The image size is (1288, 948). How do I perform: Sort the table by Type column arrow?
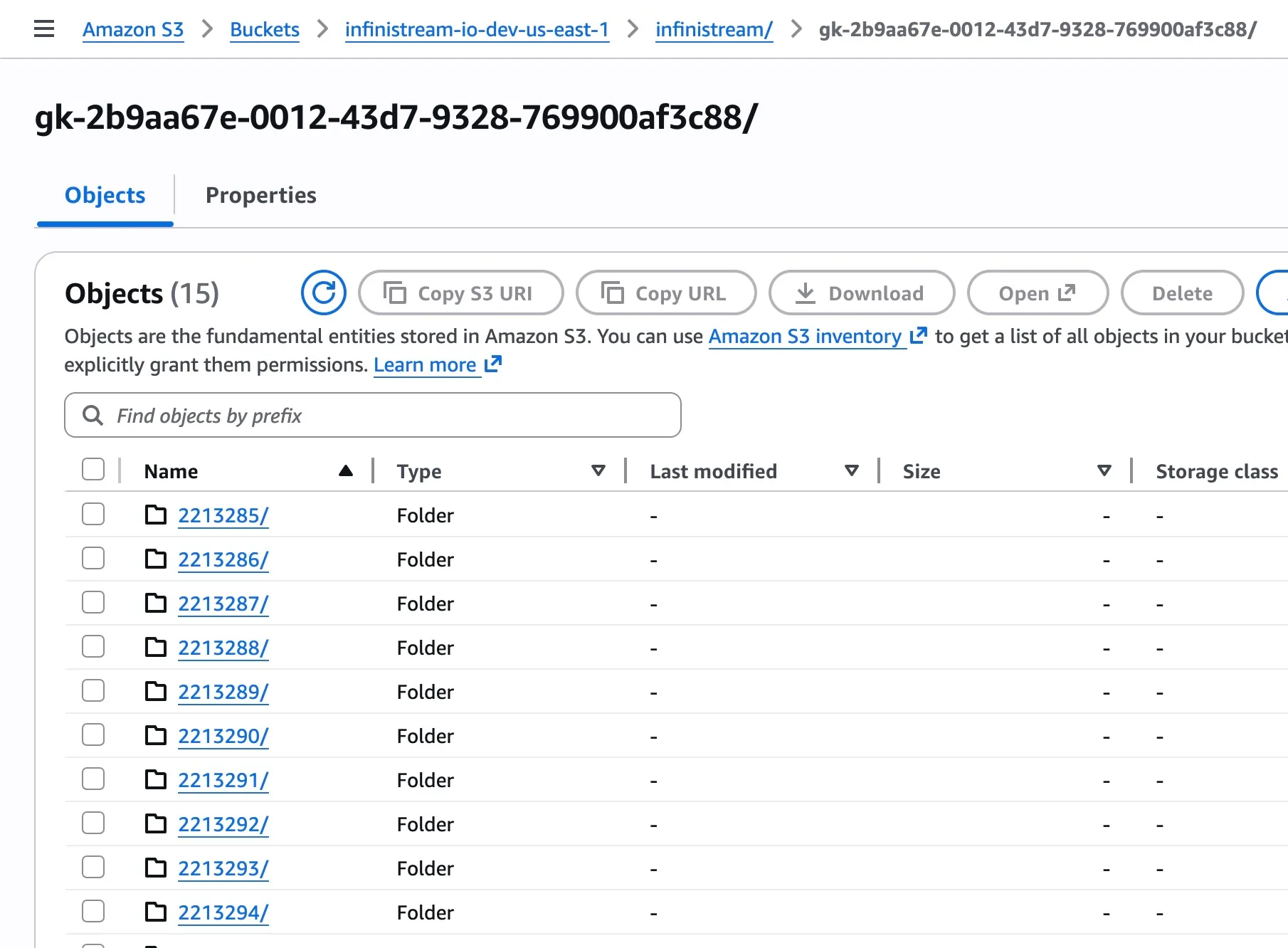[x=598, y=470]
